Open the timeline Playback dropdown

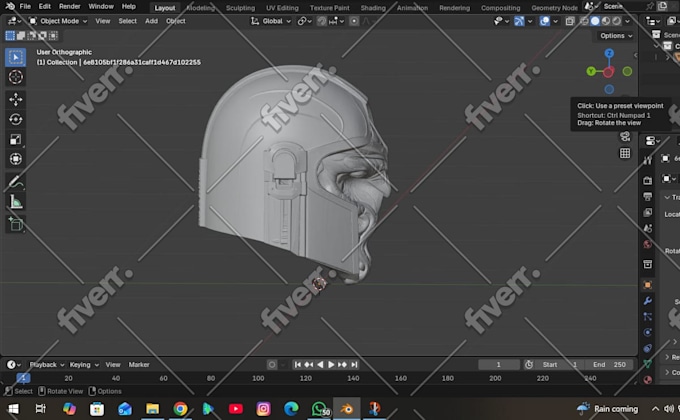(x=47, y=364)
